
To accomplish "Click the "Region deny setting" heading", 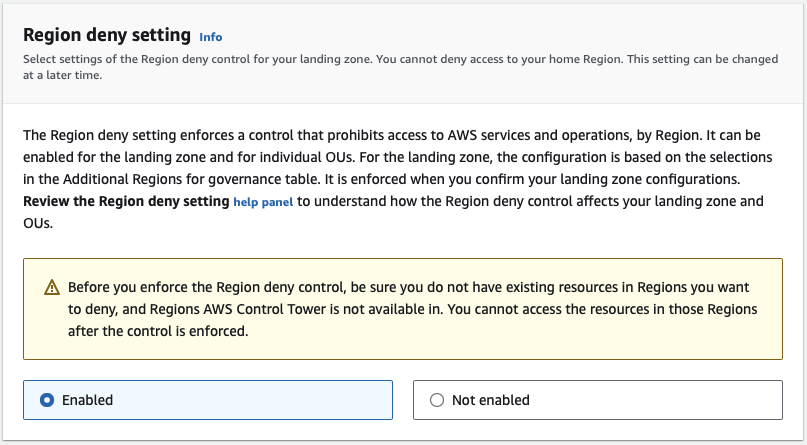I will pyautogui.click(x=106, y=35).
